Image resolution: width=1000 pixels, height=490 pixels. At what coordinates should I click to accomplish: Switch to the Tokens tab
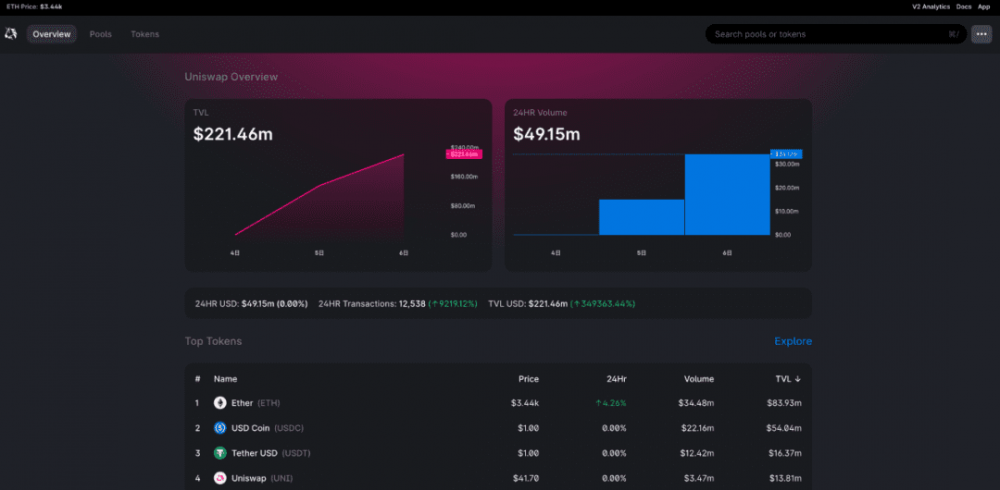[x=145, y=34]
